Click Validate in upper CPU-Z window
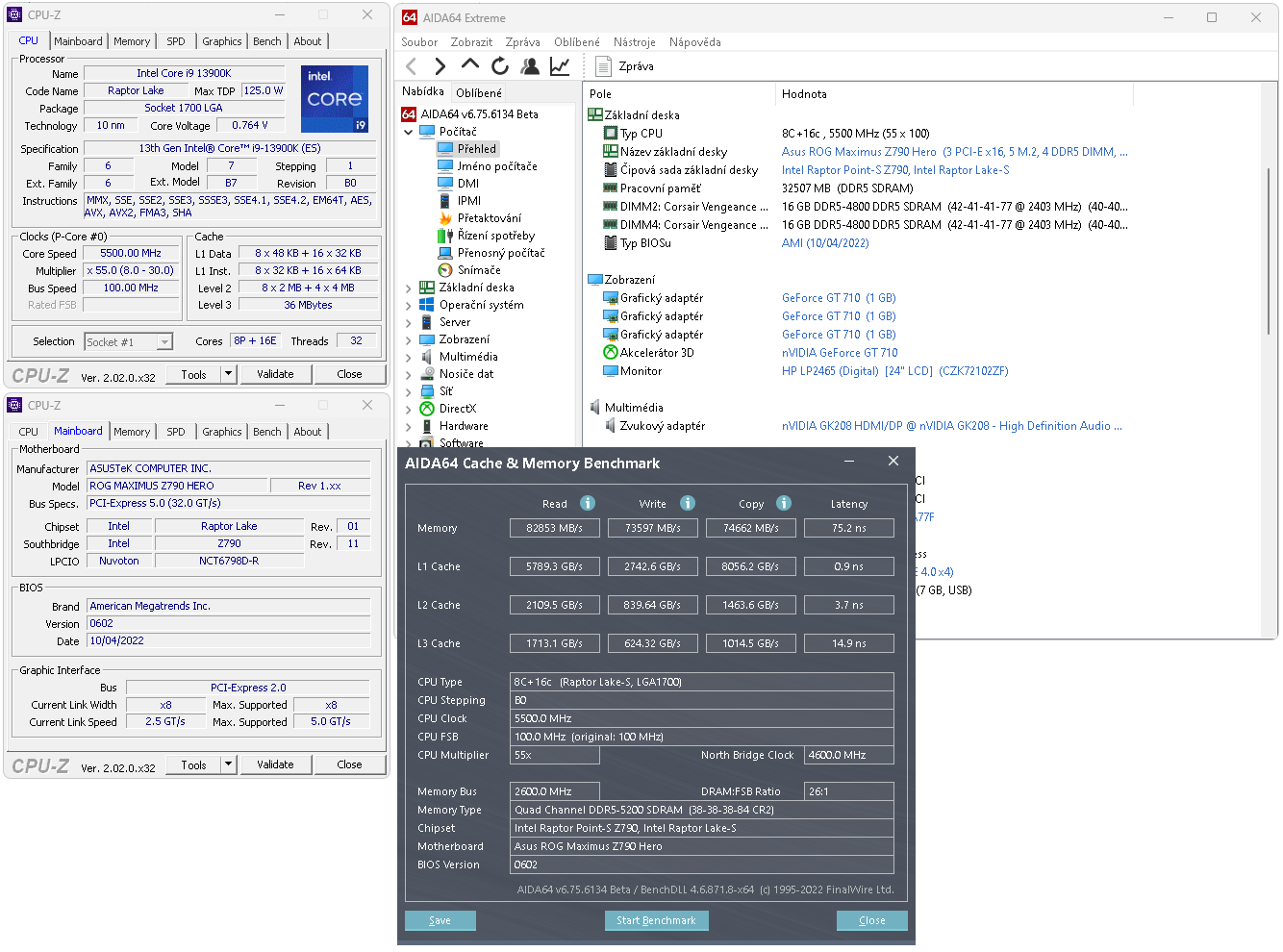The height and width of the screenshot is (952, 1283). [275, 374]
